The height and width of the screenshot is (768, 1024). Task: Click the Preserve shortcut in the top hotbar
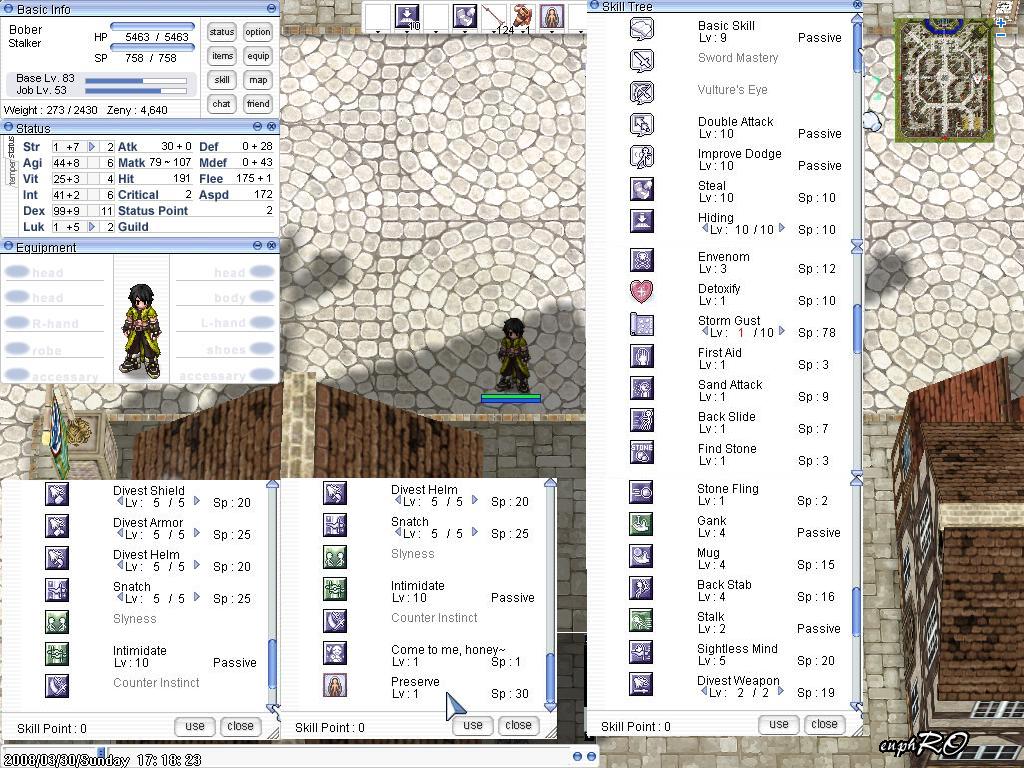[x=552, y=16]
